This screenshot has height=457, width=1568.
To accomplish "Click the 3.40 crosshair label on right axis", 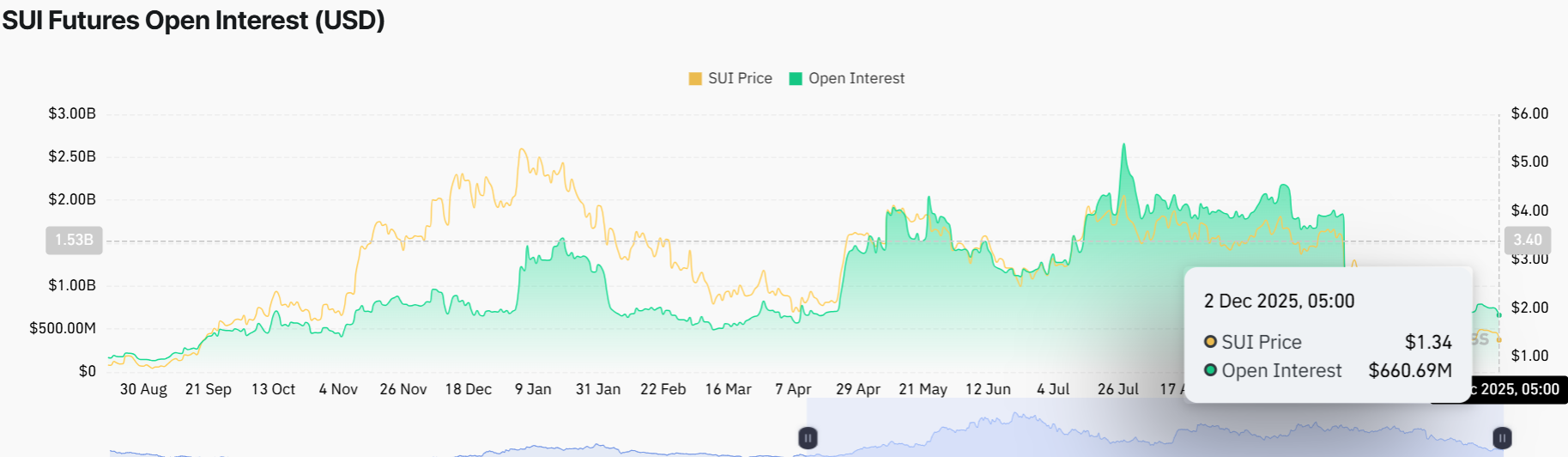I will [x=1527, y=241].
